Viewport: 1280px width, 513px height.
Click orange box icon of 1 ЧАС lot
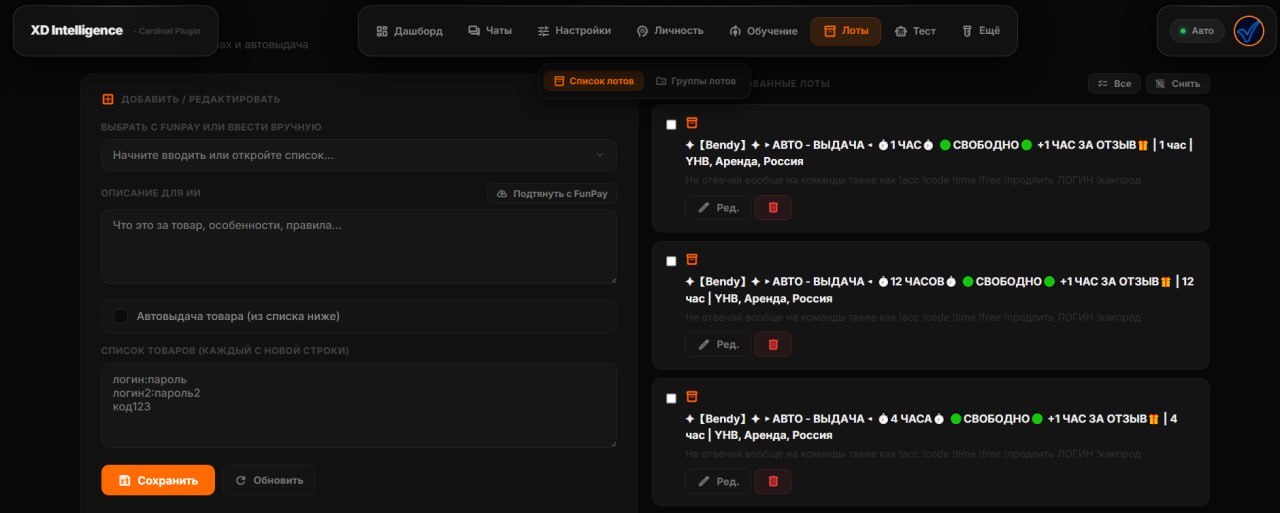tap(691, 123)
